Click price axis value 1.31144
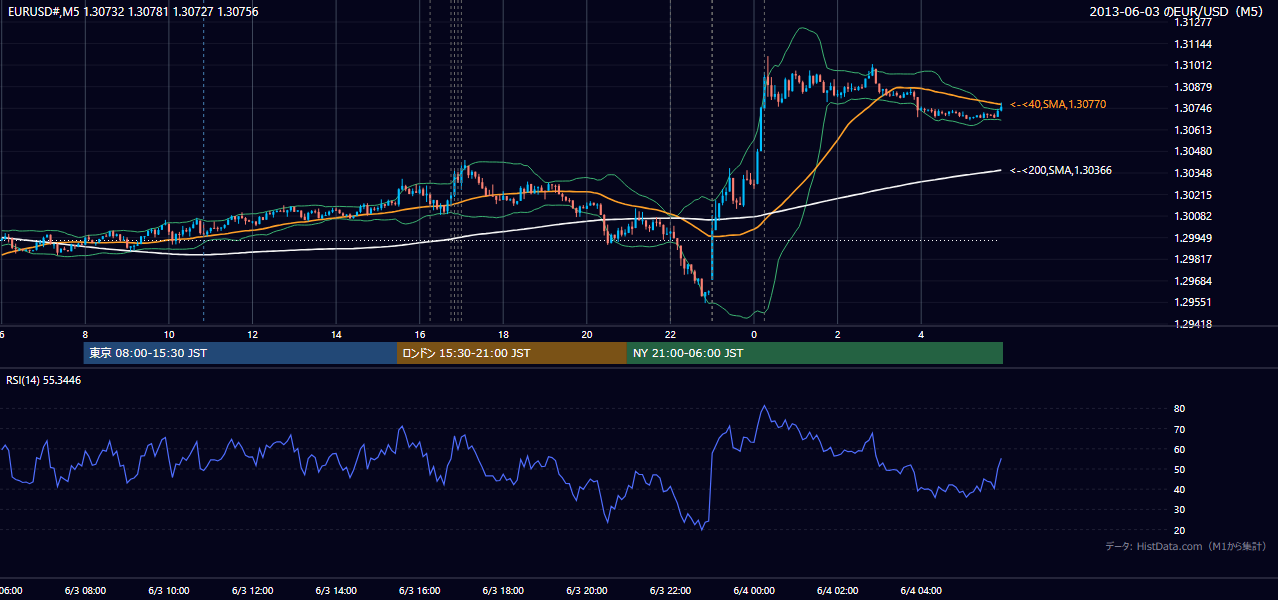Viewport: 1278px width, 600px height. pyautogui.click(x=1193, y=44)
